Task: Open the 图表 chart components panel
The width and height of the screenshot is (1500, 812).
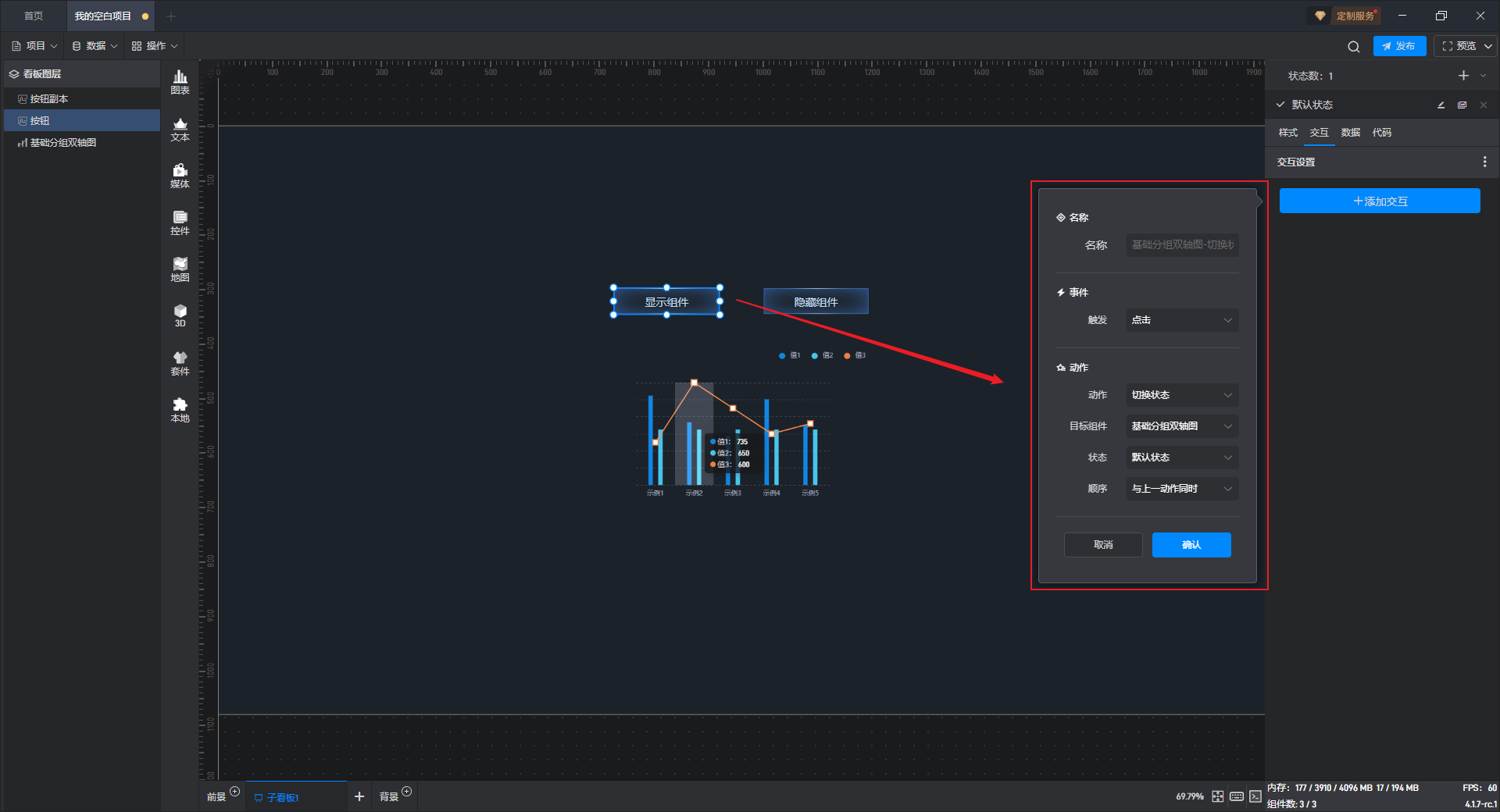Action: [x=180, y=81]
